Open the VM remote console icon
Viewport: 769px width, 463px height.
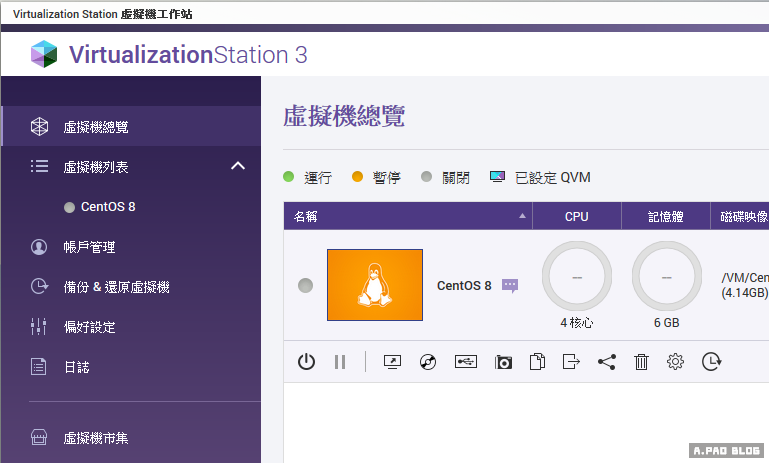coord(392,362)
